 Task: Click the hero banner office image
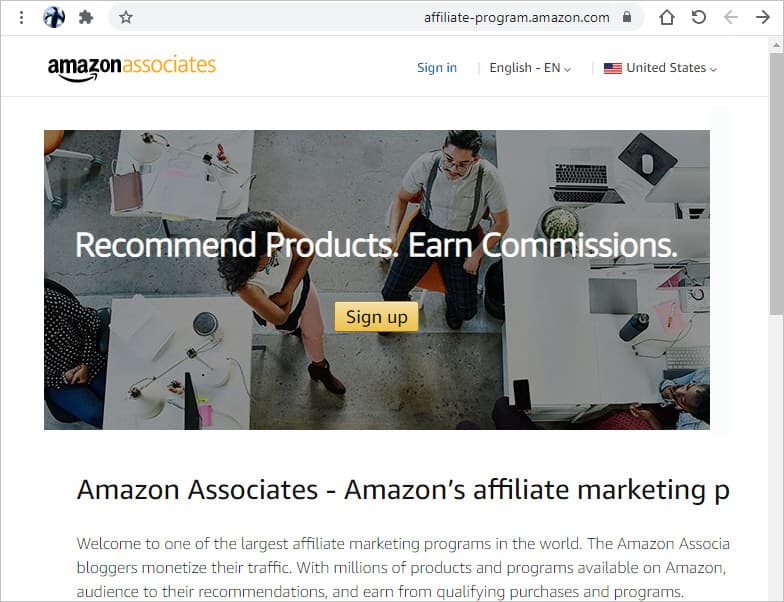[x=376, y=280]
